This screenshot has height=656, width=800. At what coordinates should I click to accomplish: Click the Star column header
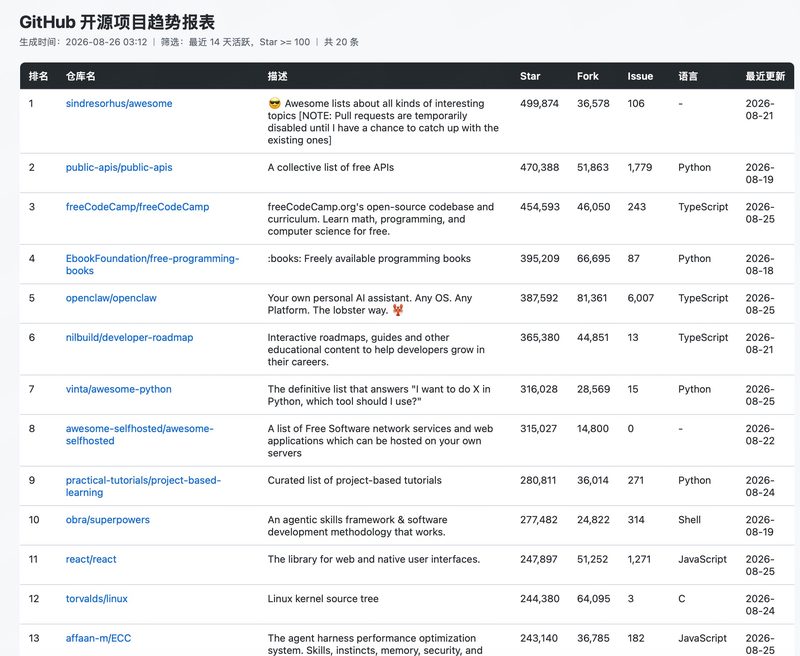click(x=530, y=77)
